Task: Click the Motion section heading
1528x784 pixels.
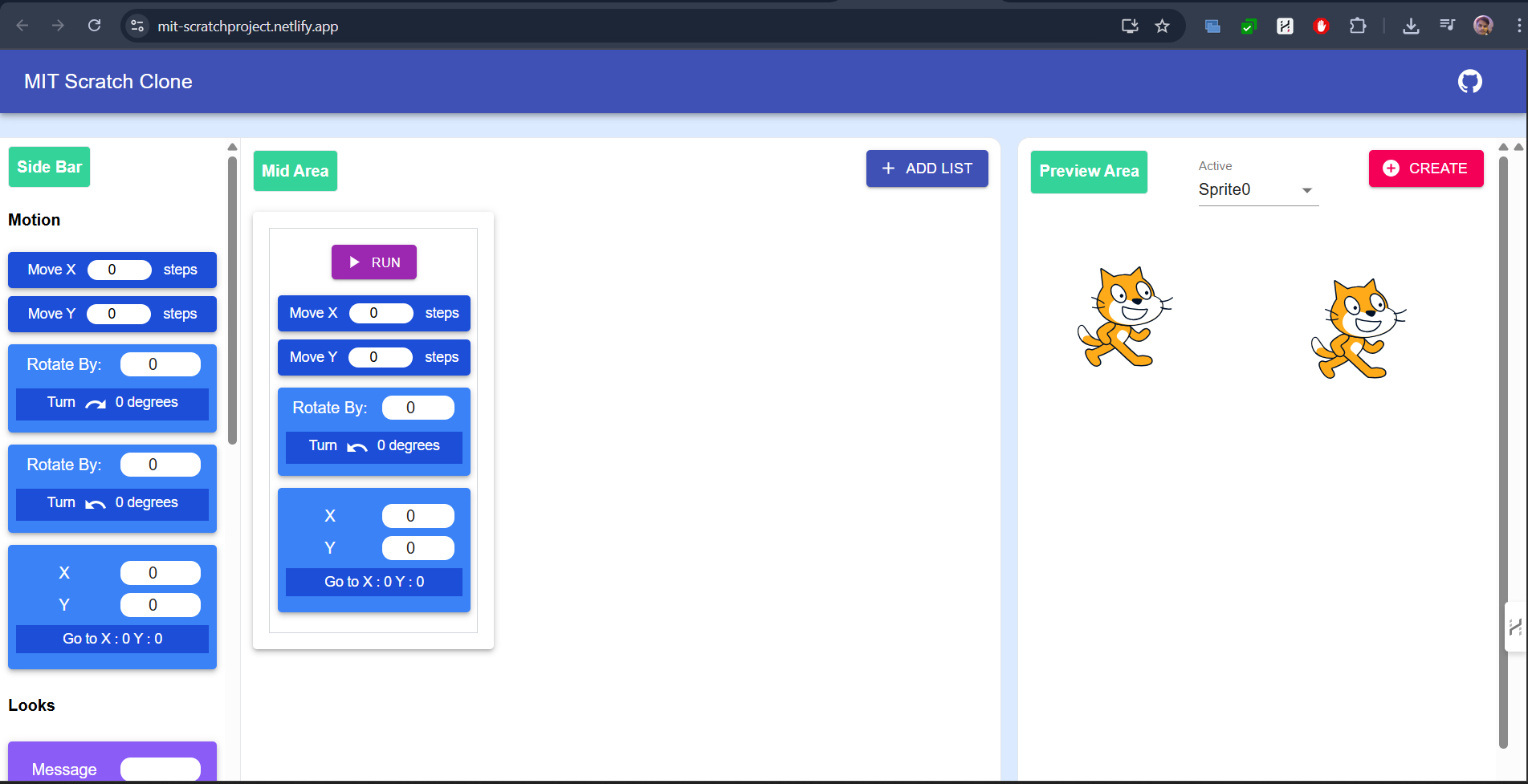Action: tap(35, 220)
